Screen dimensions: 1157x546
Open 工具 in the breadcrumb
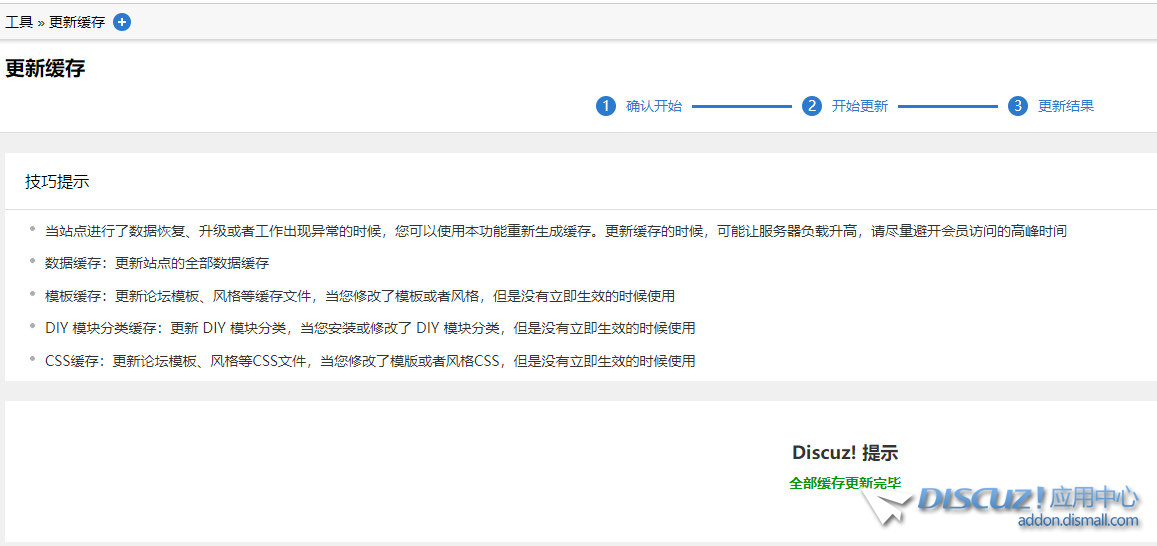(x=19, y=22)
